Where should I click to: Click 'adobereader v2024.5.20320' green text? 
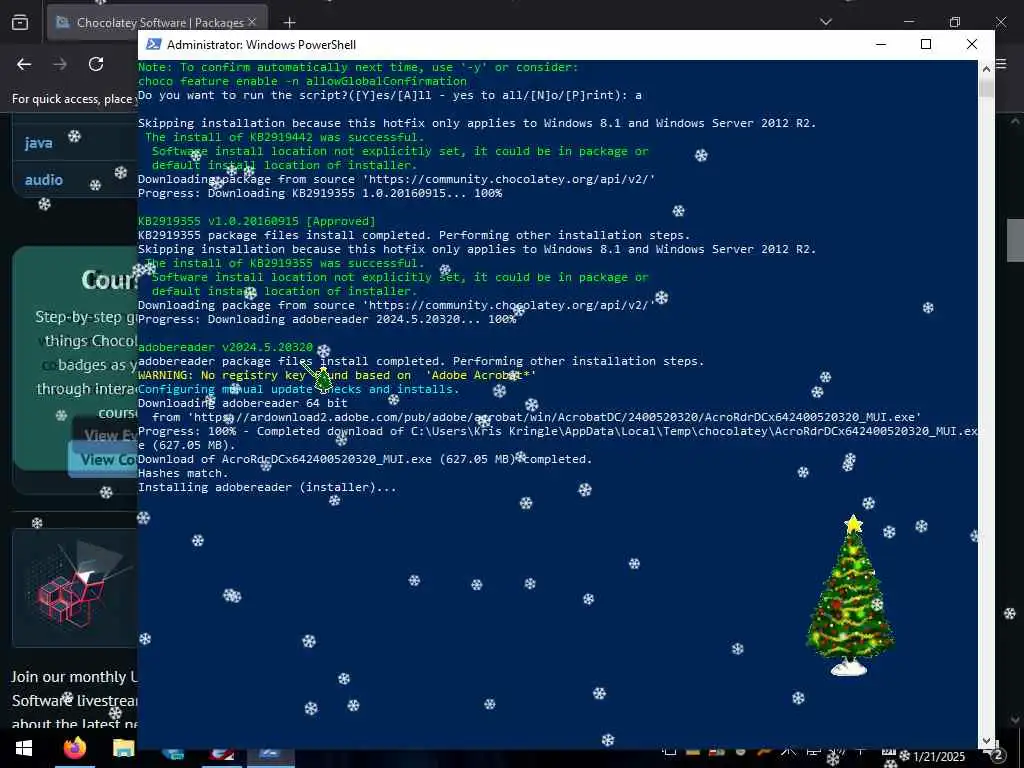click(225, 347)
